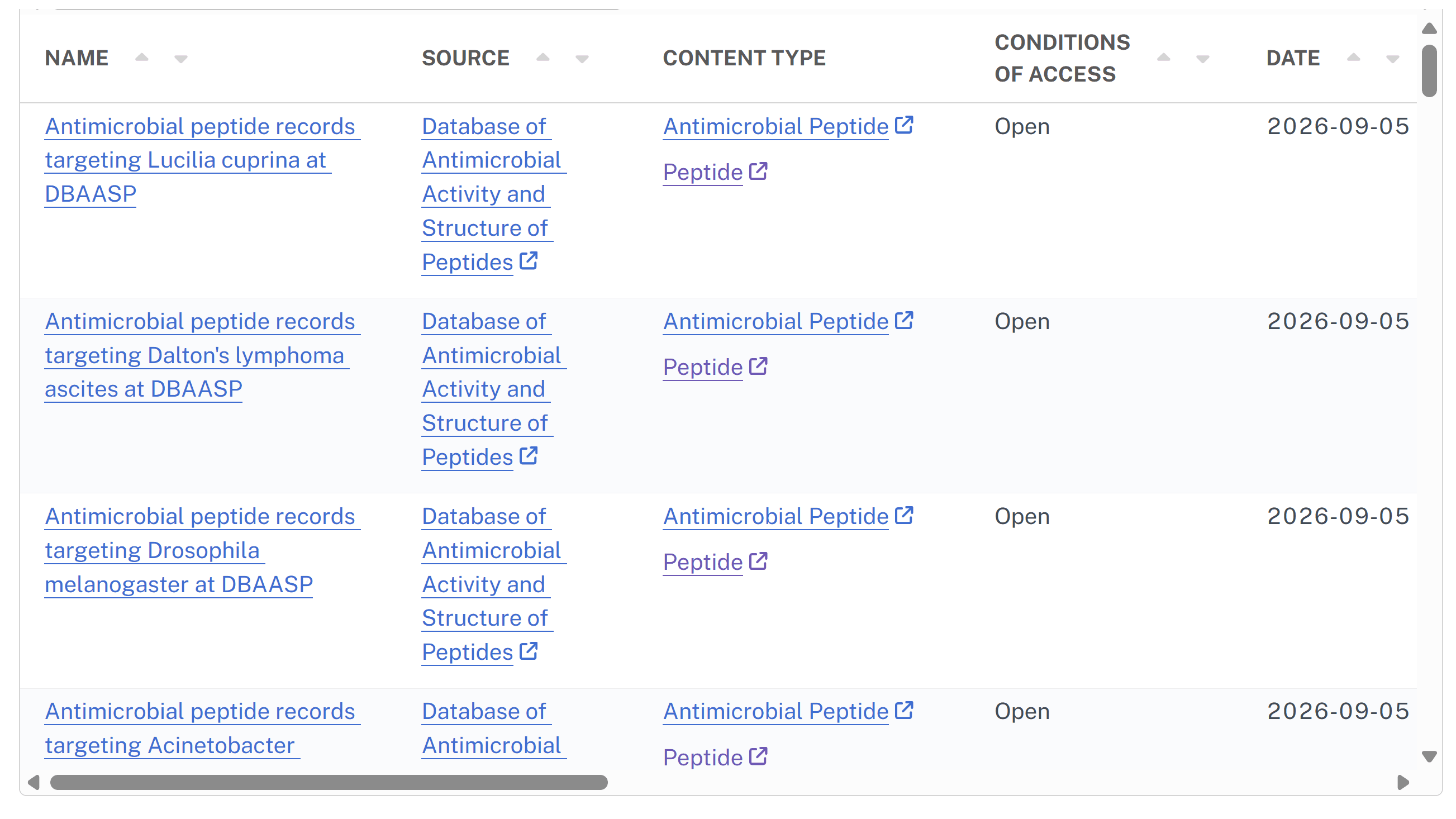The image size is (1456, 819).
Task: Click the vertical scrollbar thumb
Action: tap(1429, 70)
